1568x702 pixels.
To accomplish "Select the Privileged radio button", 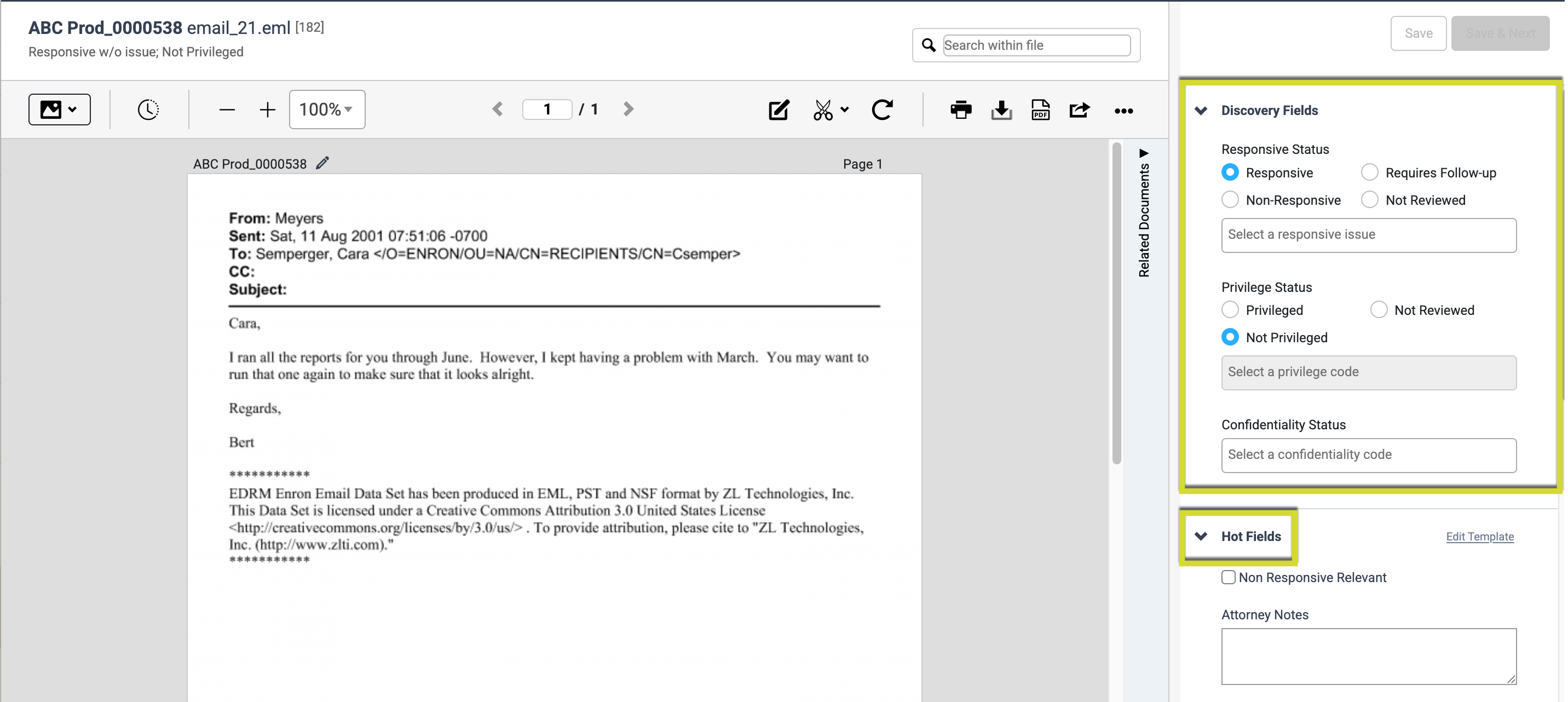I will 1230,310.
